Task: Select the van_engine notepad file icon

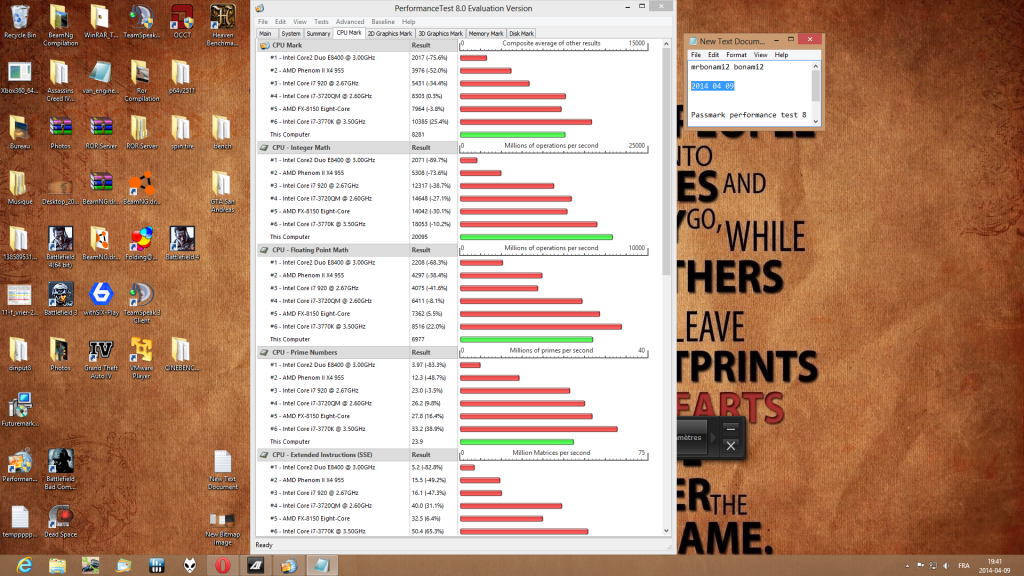Action: coord(101,78)
